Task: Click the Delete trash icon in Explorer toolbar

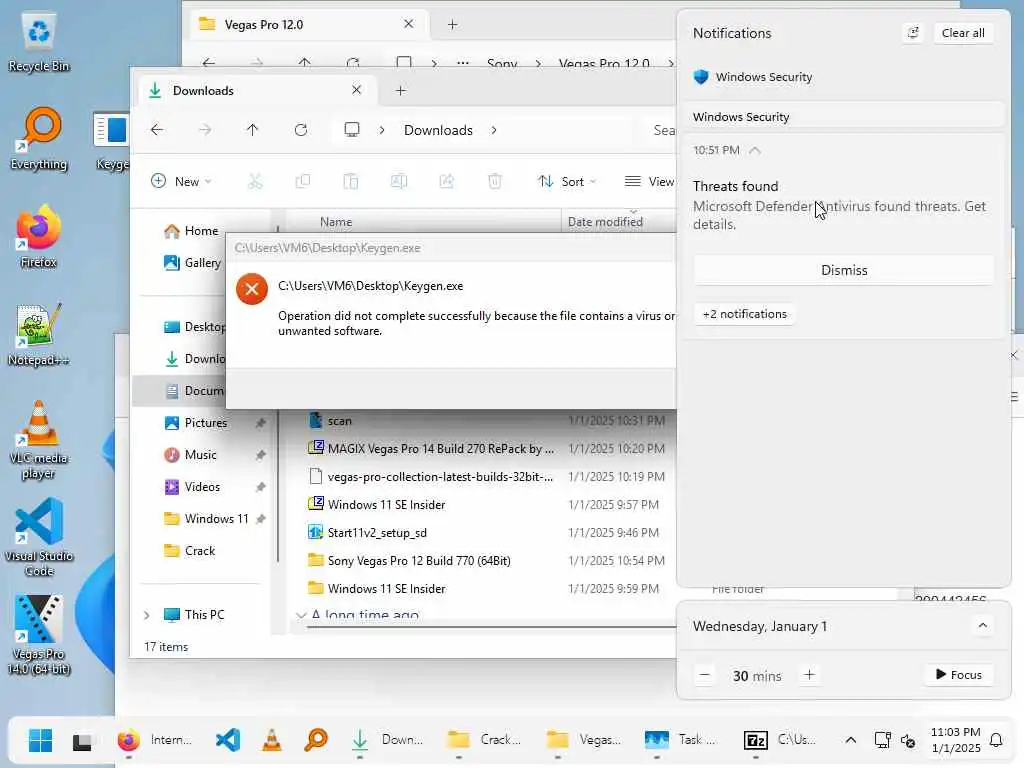Action: (x=494, y=181)
